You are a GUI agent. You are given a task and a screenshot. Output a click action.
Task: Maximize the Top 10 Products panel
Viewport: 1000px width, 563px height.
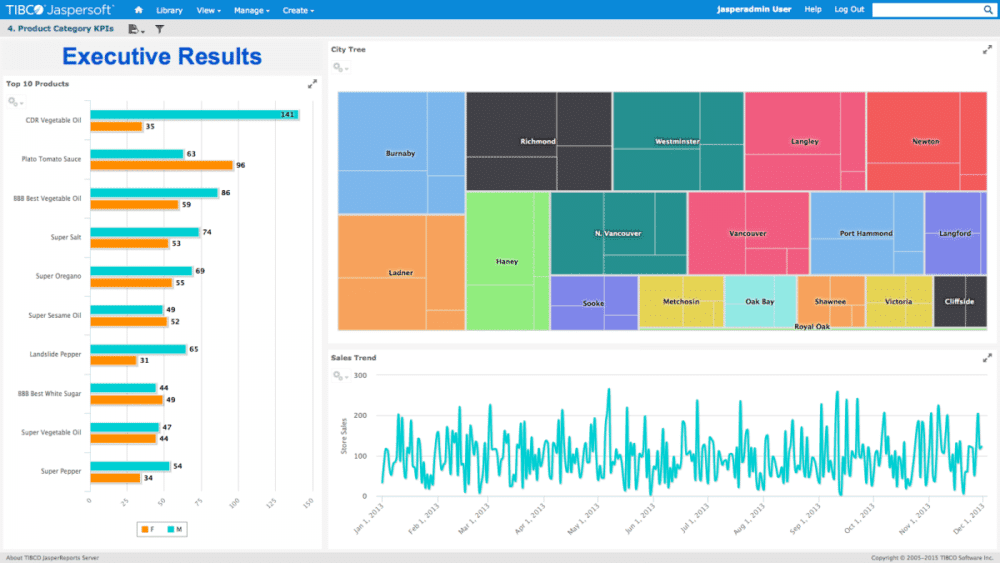[x=312, y=84]
